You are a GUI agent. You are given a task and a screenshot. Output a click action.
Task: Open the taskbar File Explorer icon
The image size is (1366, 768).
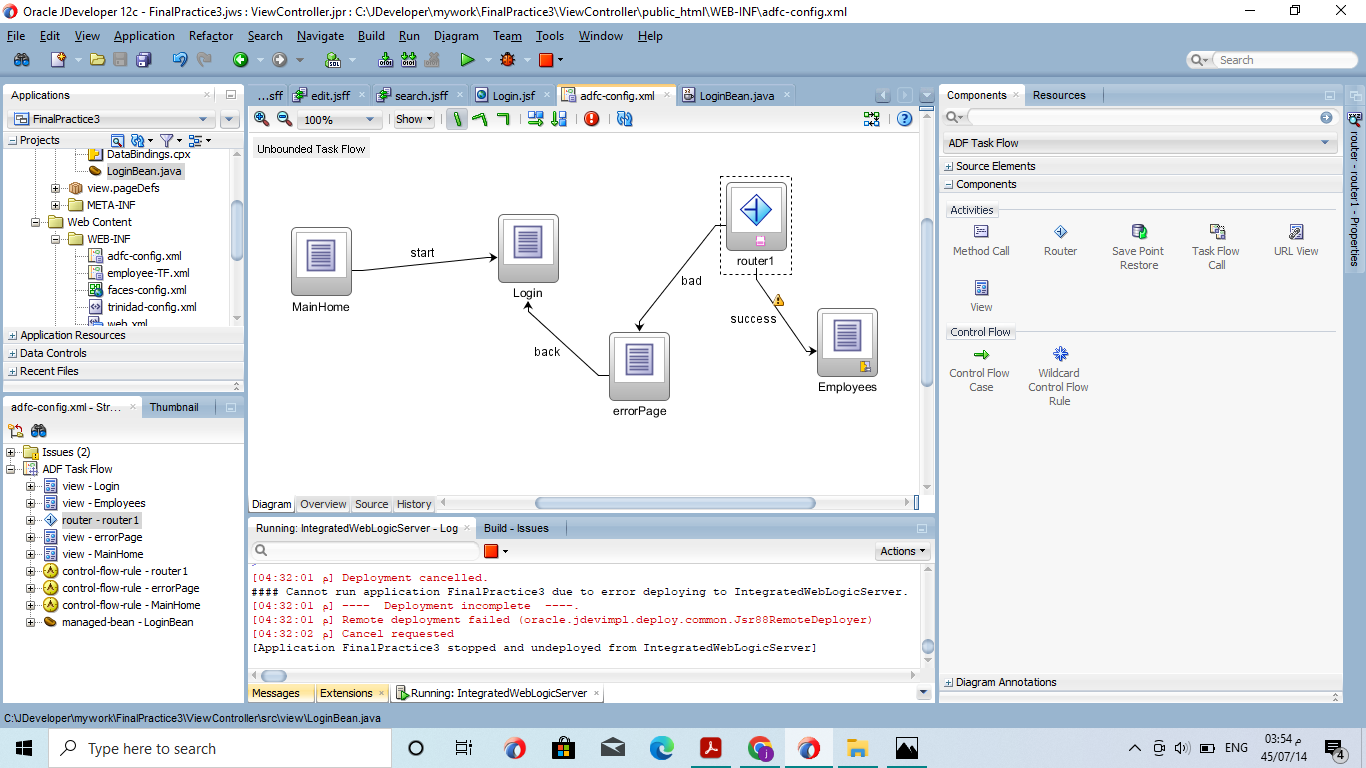857,748
